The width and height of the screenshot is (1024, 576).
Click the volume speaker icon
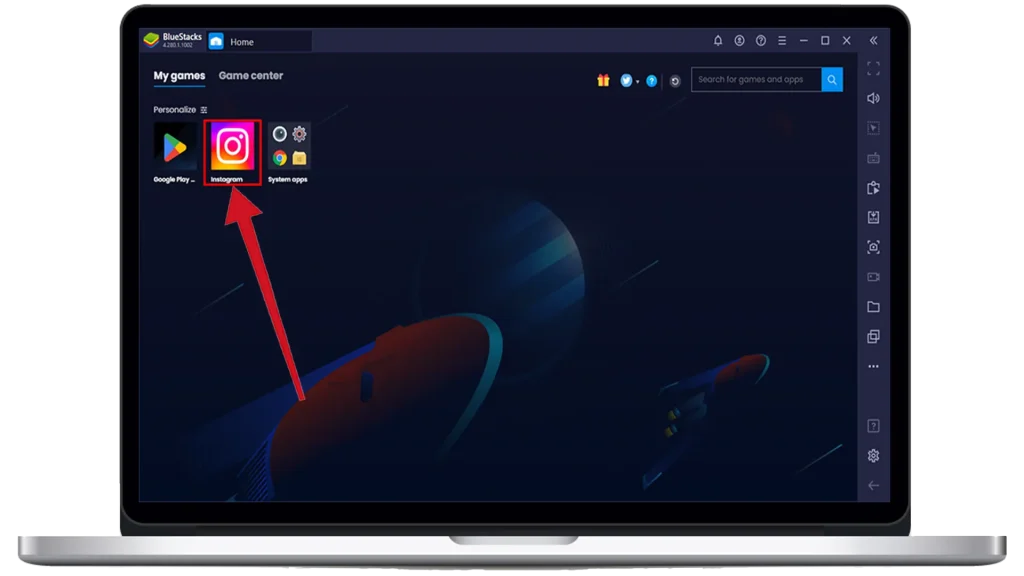pos(873,99)
